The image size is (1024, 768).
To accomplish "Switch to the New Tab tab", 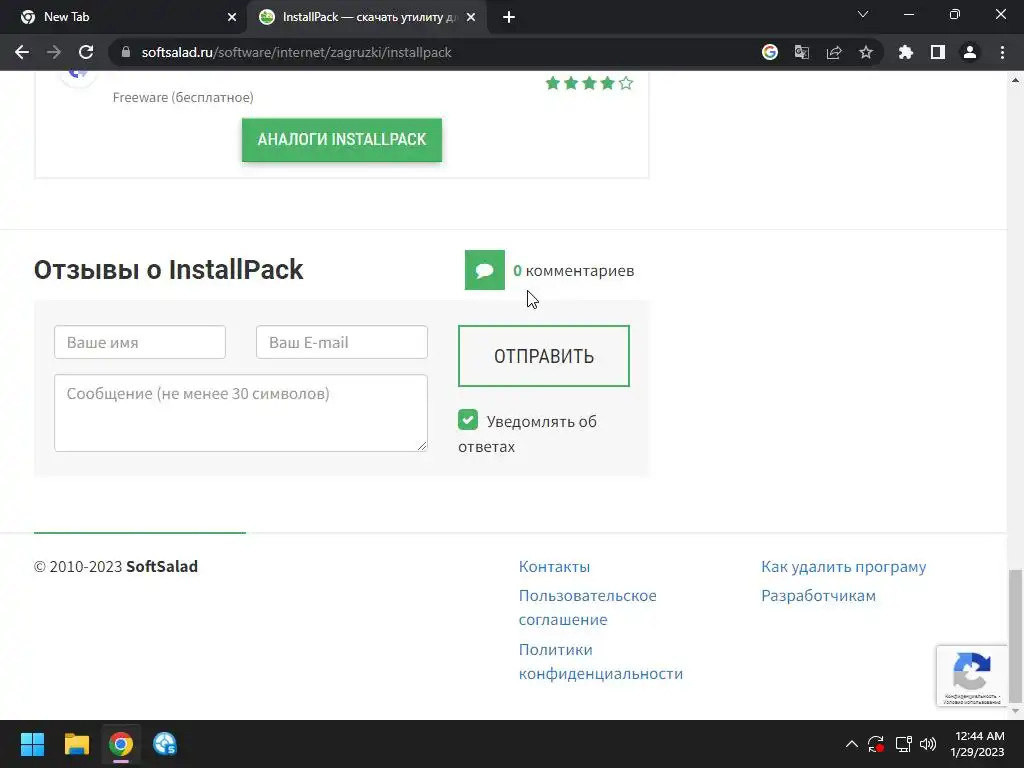I will (123, 17).
